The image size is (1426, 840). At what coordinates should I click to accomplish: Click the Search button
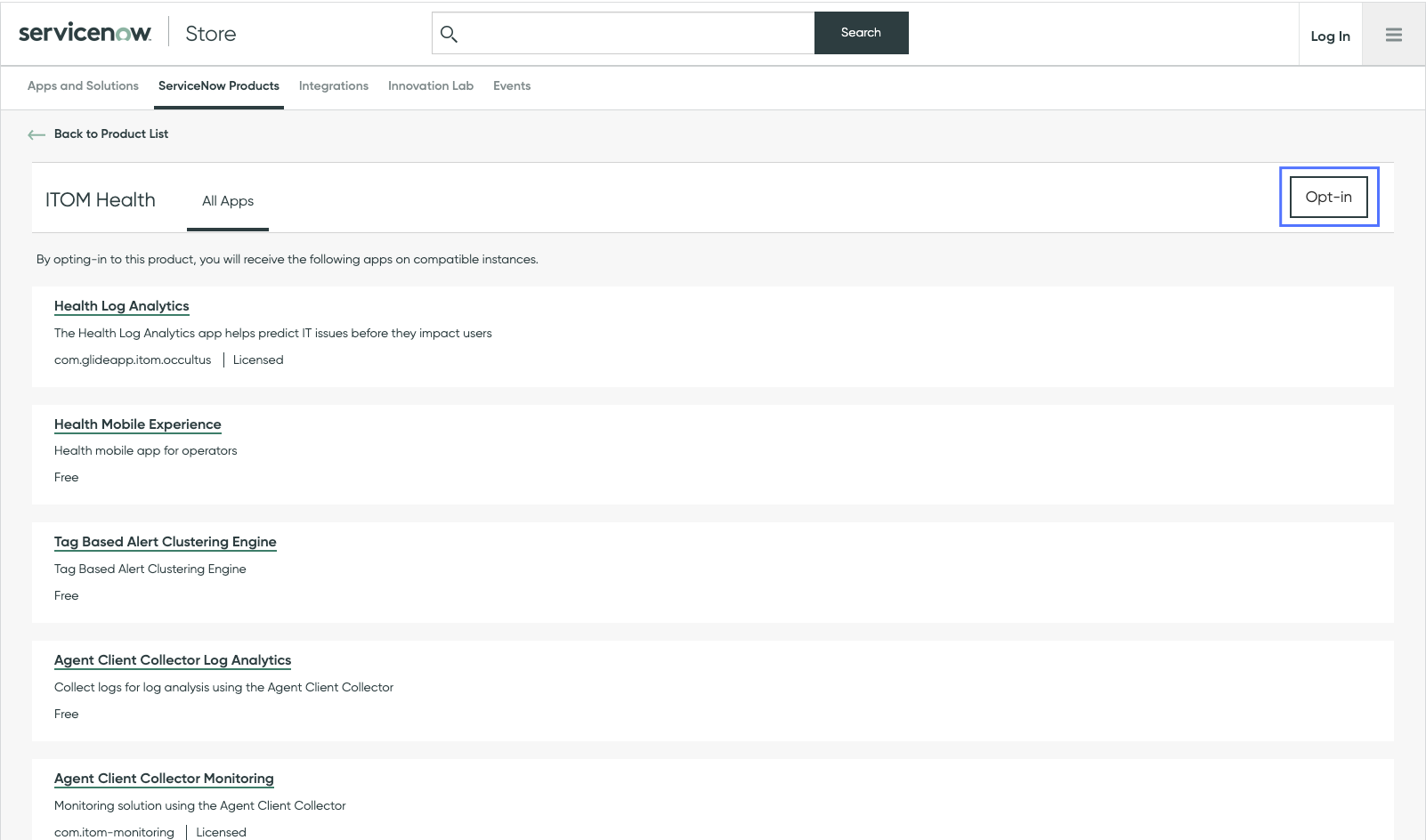coord(862,33)
